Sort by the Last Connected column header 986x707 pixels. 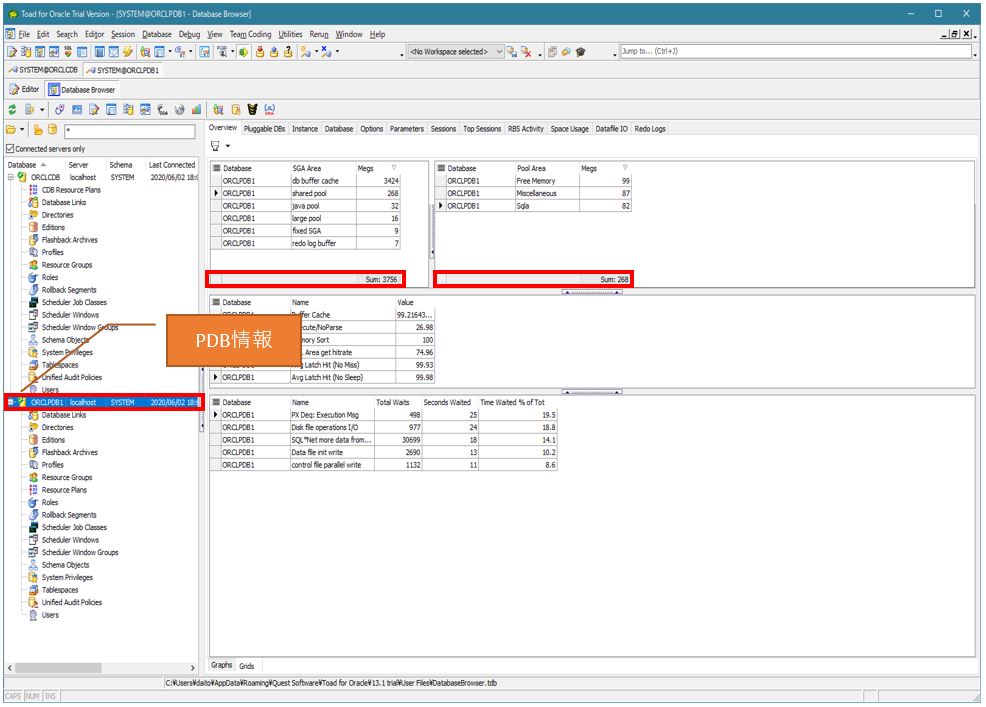(x=172, y=165)
